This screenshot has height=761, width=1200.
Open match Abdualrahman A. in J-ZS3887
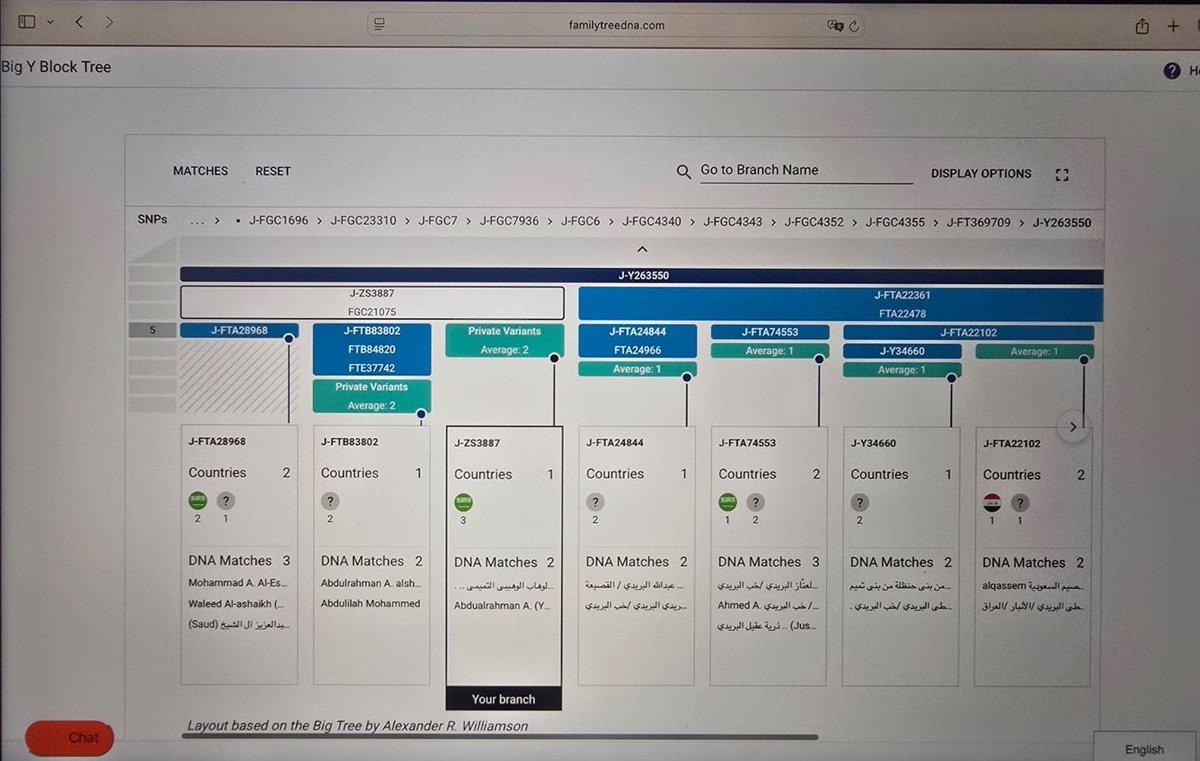pos(503,606)
